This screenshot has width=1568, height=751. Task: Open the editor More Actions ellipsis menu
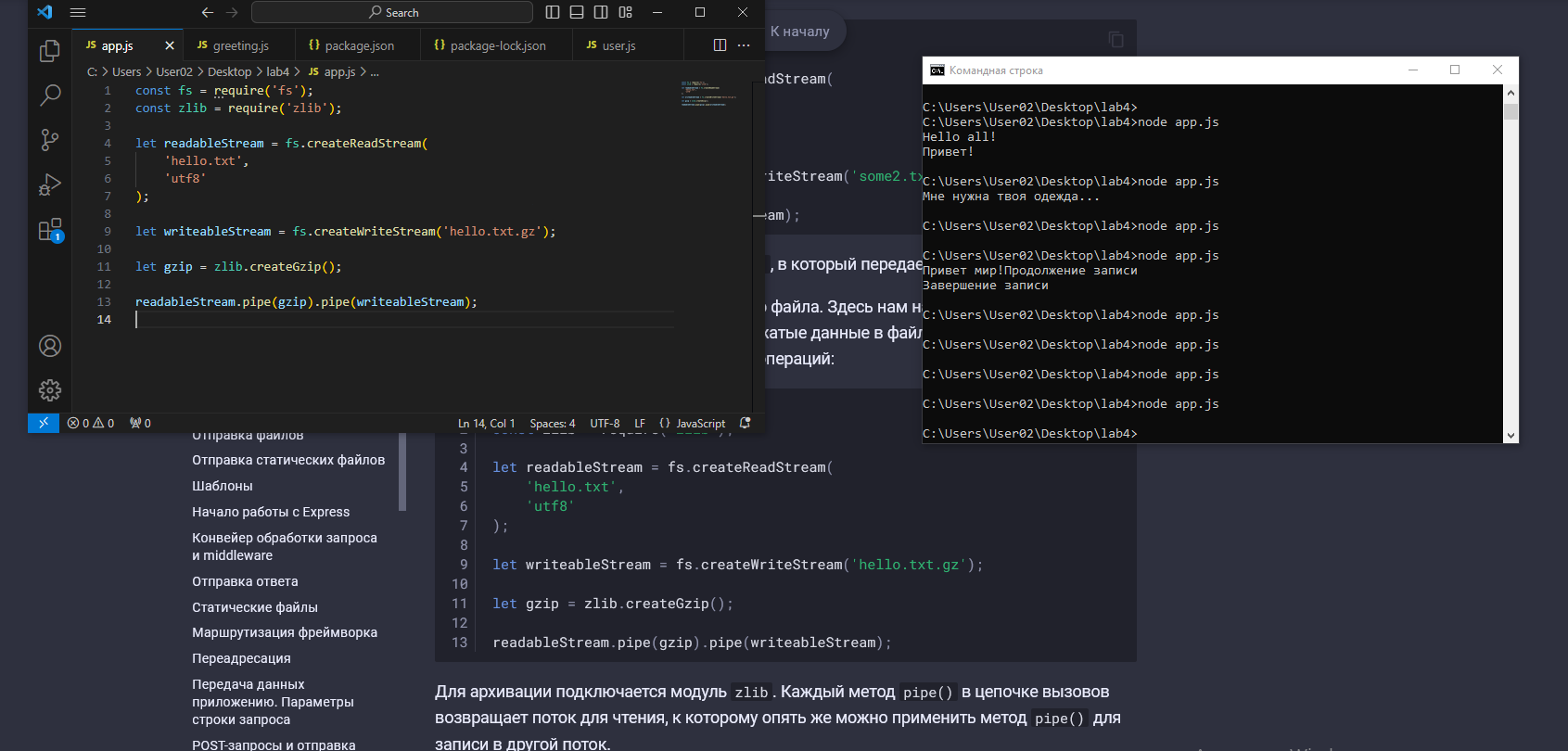tap(744, 45)
